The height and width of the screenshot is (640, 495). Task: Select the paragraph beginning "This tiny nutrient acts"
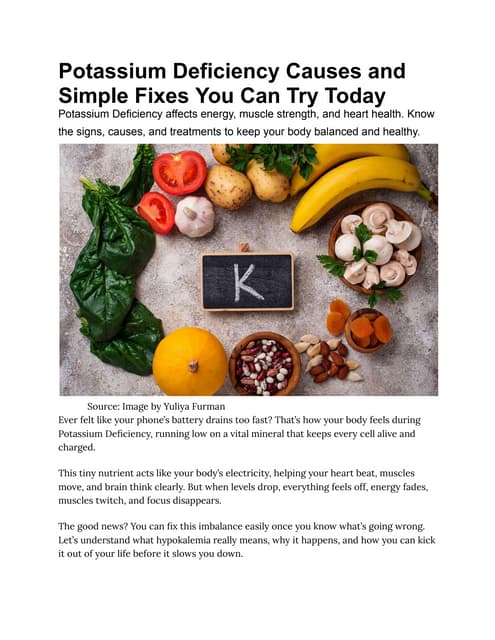(x=243, y=487)
